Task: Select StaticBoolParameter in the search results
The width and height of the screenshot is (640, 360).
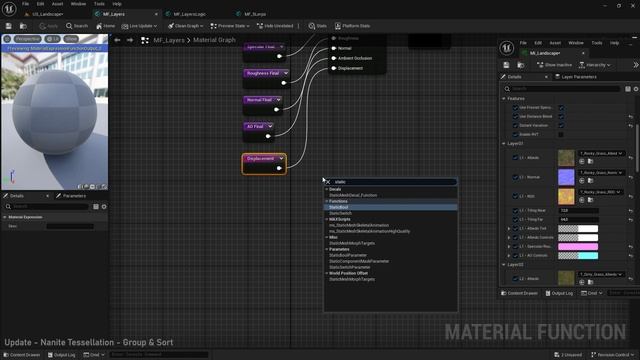Action: (391, 256)
